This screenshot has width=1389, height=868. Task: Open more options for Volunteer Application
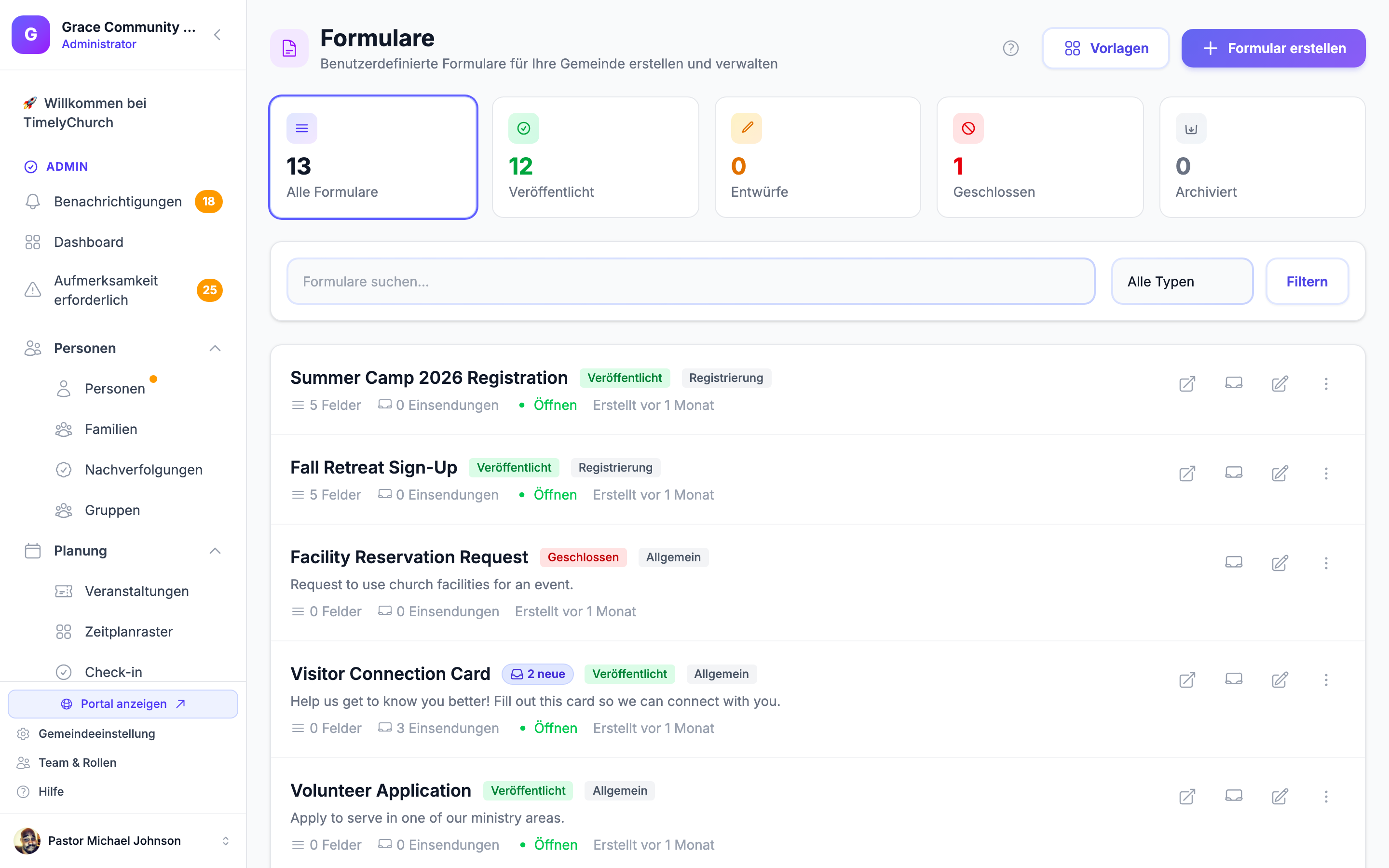[1326, 796]
